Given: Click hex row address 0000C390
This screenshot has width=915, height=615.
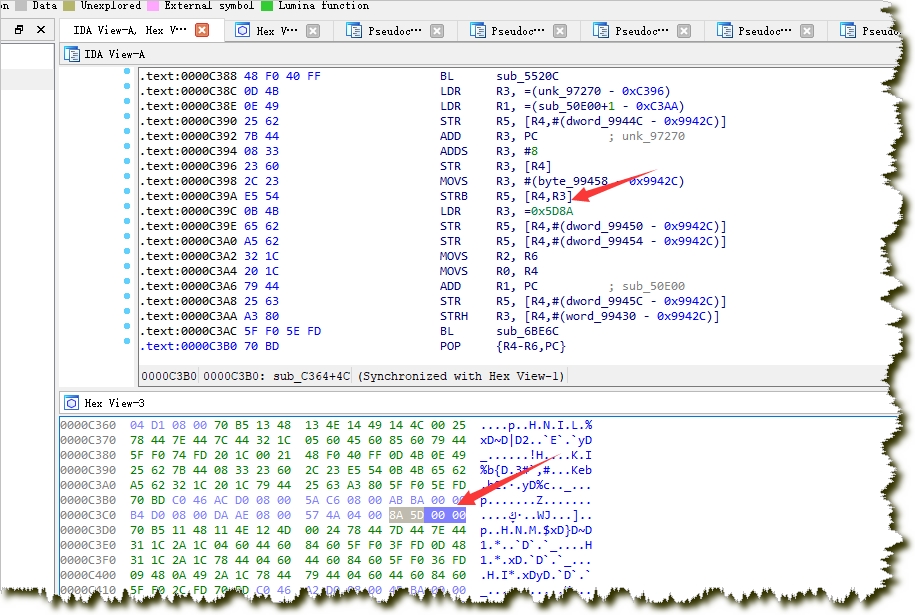Looking at the screenshot, I should 88,470.
